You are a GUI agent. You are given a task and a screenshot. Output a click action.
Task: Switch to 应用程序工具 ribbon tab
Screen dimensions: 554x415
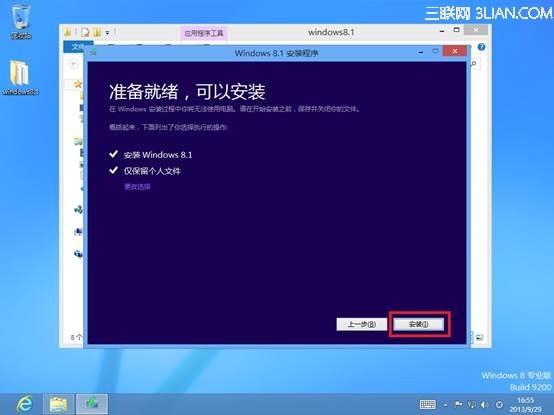204,33
